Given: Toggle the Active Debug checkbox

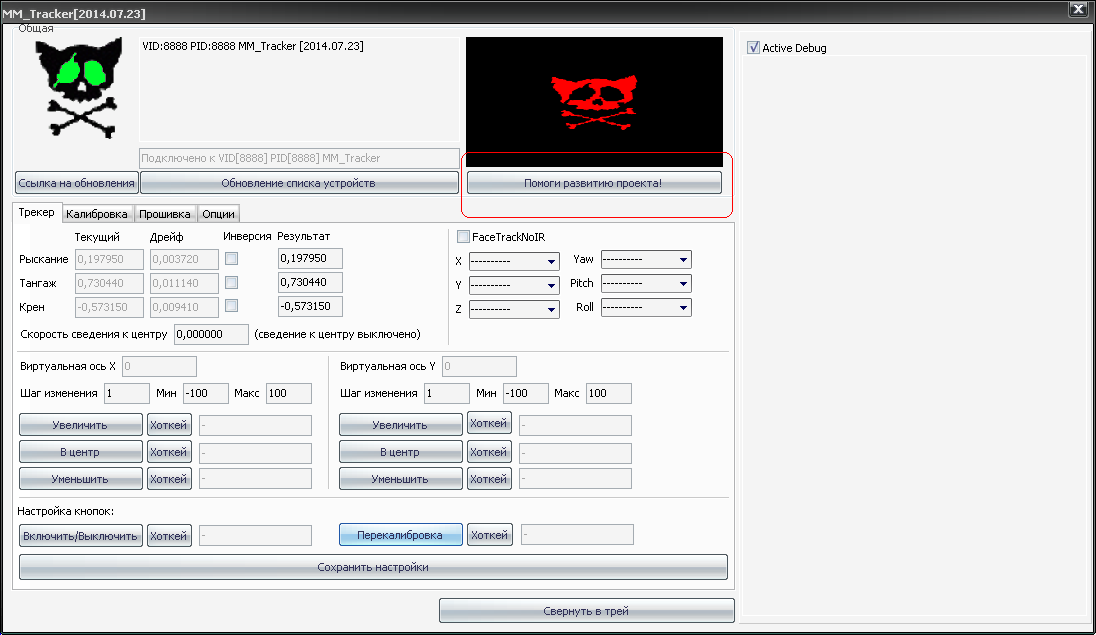Looking at the screenshot, I should [754, 48].
